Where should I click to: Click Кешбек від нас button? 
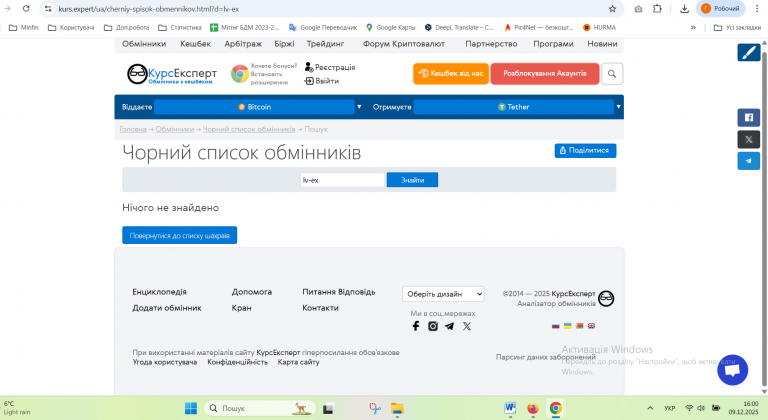[x=451, y=74]
